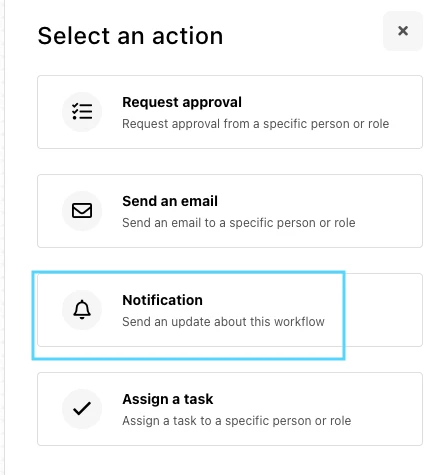Image resolution: width=437 pixels, height=475 pixels.
Task: Click the blank right side of Assign a task card
Action: pos(387,409)
